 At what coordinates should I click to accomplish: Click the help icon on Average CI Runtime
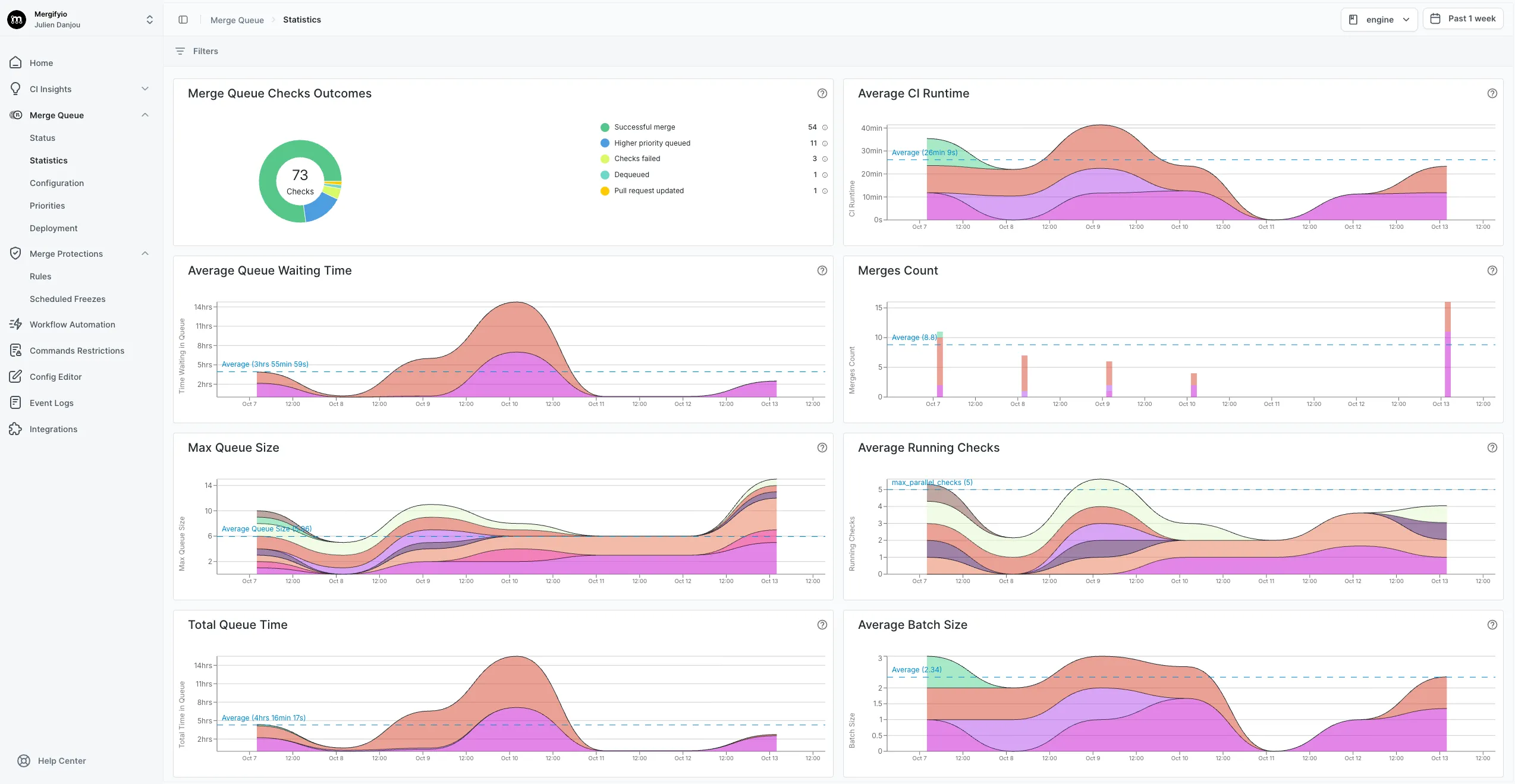[x=1492, y=93]
